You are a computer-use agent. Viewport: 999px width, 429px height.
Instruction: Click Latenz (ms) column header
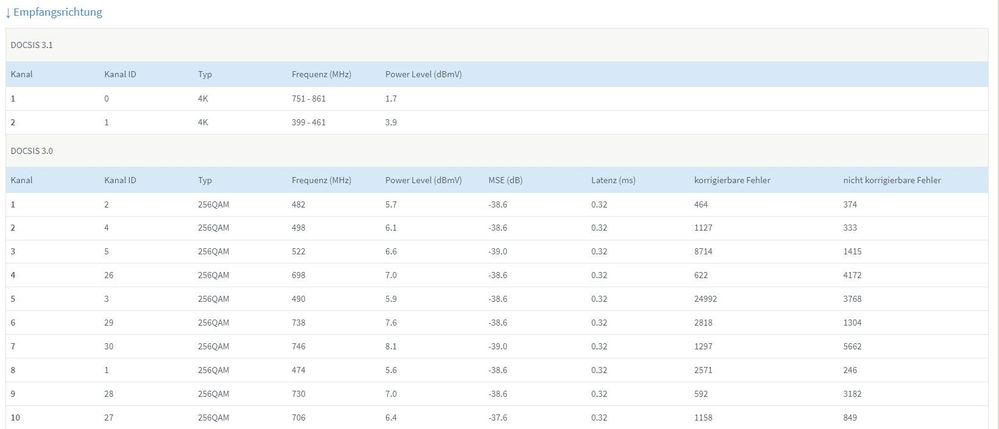tap(613, 180)
